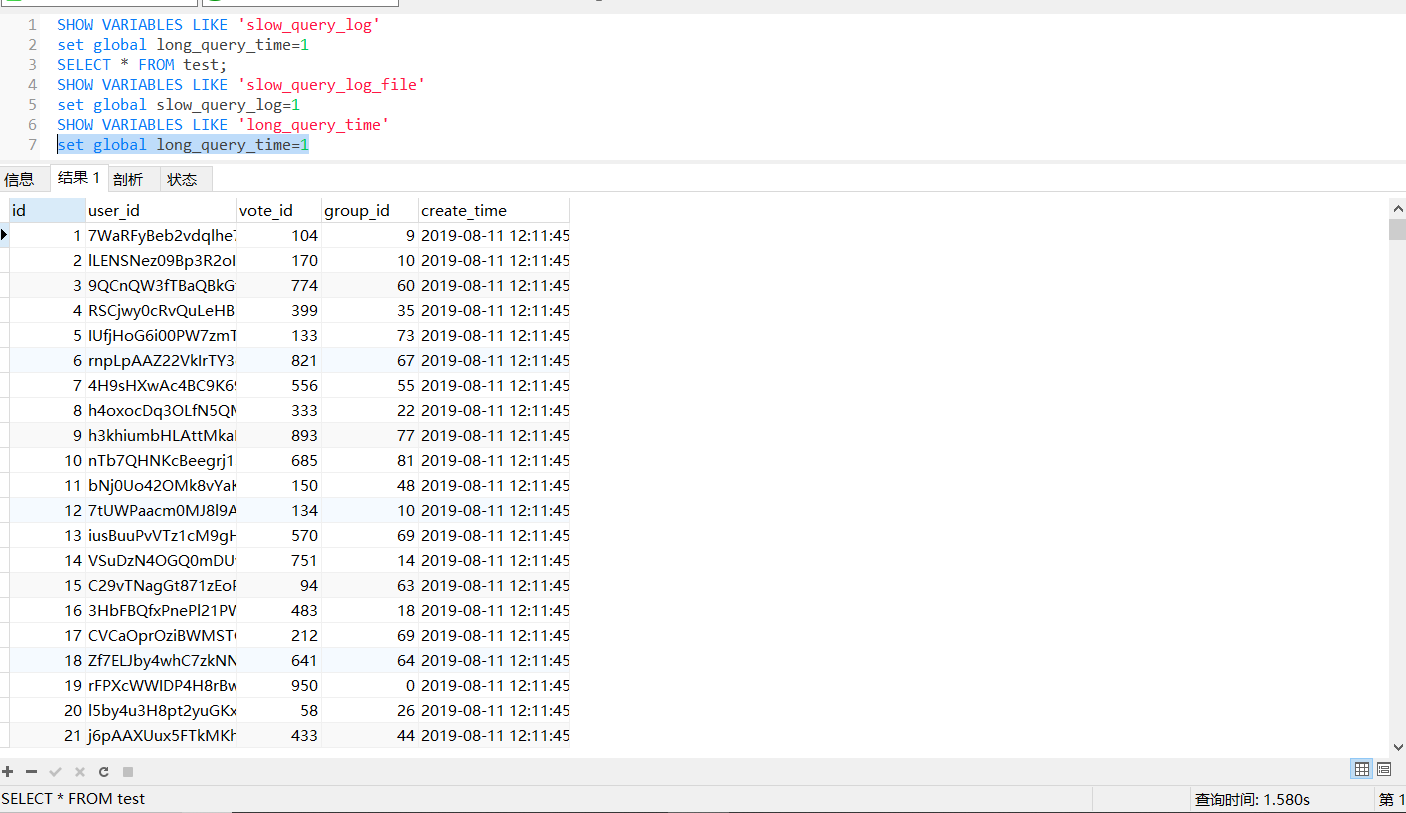Image resolution: width=1406 pixels, height=813 pixels.
Task: Select group_id cell 73 in row 5
Action: click(x=370, y=336)
